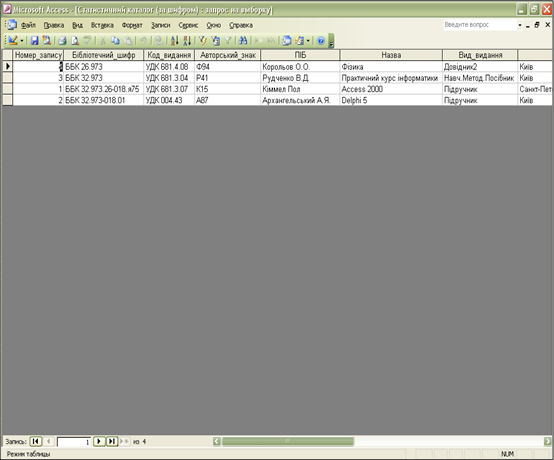
Task: Open Access Help icon
Action: (321, 41)
